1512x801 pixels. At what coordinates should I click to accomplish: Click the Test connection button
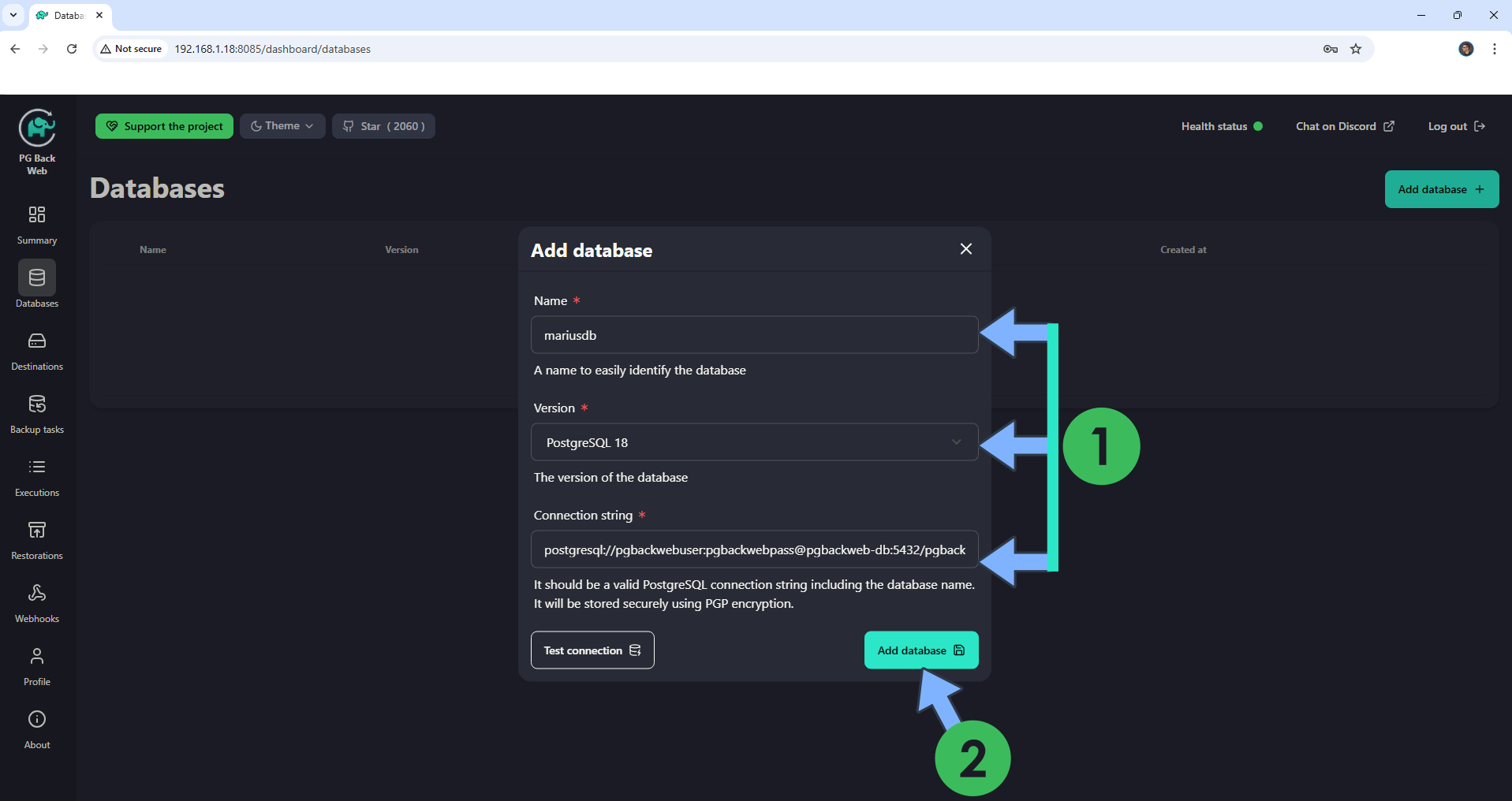[592, 650]
